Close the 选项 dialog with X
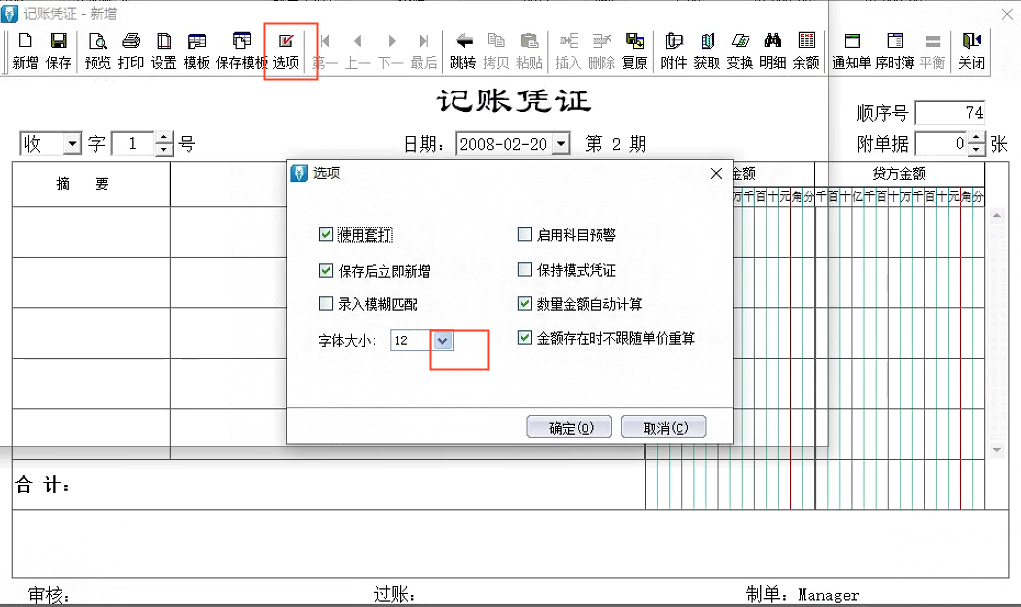The width and height of the screenshot is (1021, 607). [x=716, y=173]
